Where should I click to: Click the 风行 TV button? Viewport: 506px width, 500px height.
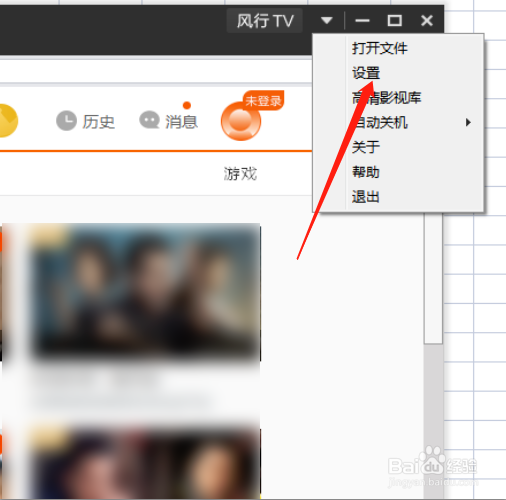(x=265, y=21)
